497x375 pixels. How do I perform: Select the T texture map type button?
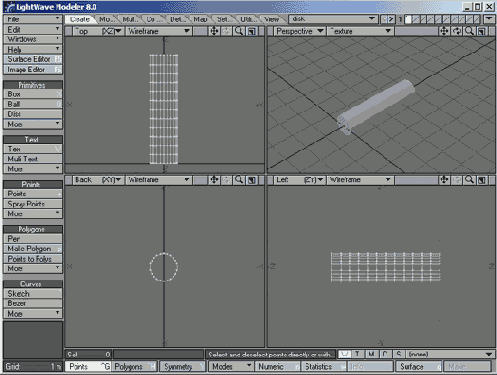(358, 354)
